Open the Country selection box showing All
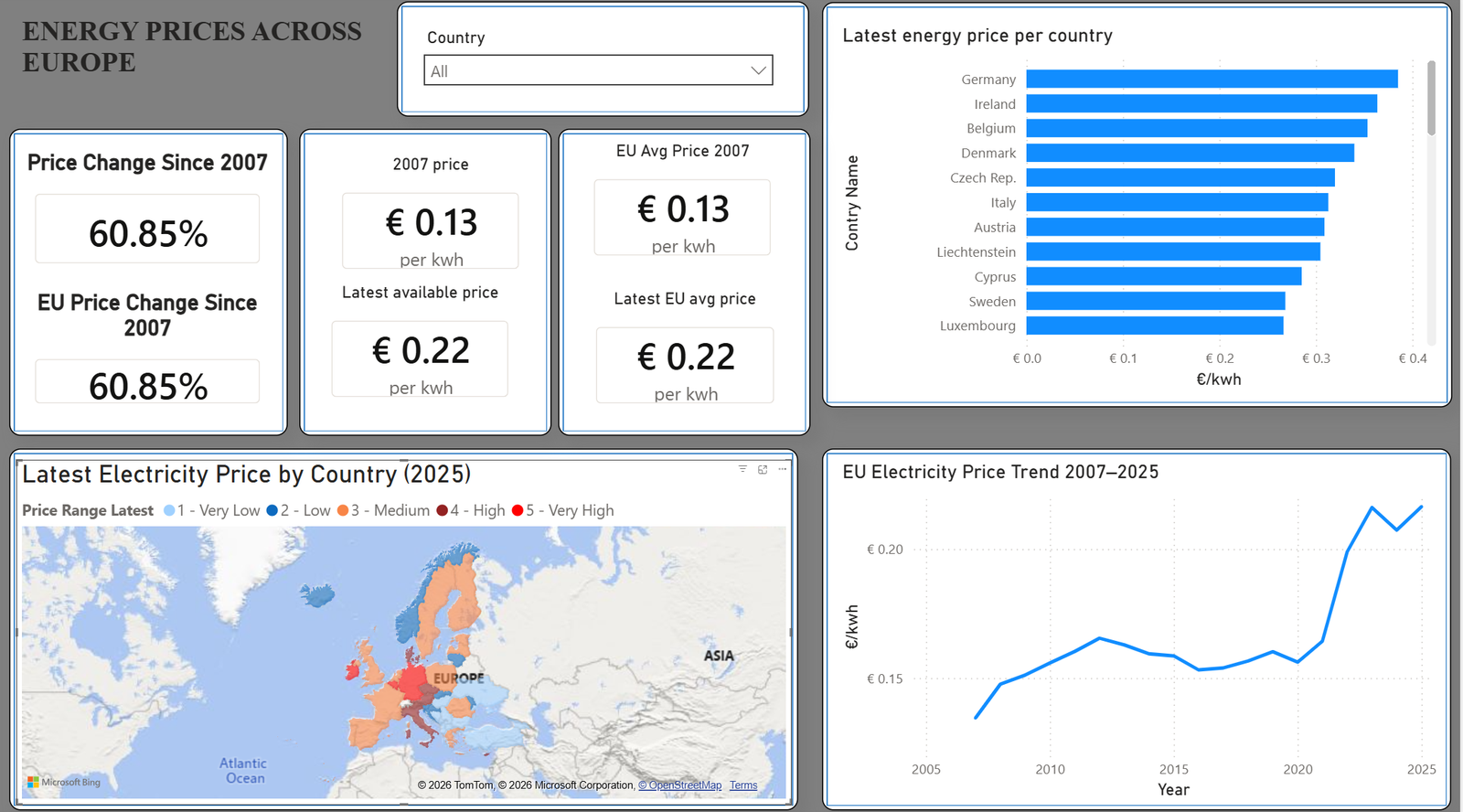 pos(598,70)
